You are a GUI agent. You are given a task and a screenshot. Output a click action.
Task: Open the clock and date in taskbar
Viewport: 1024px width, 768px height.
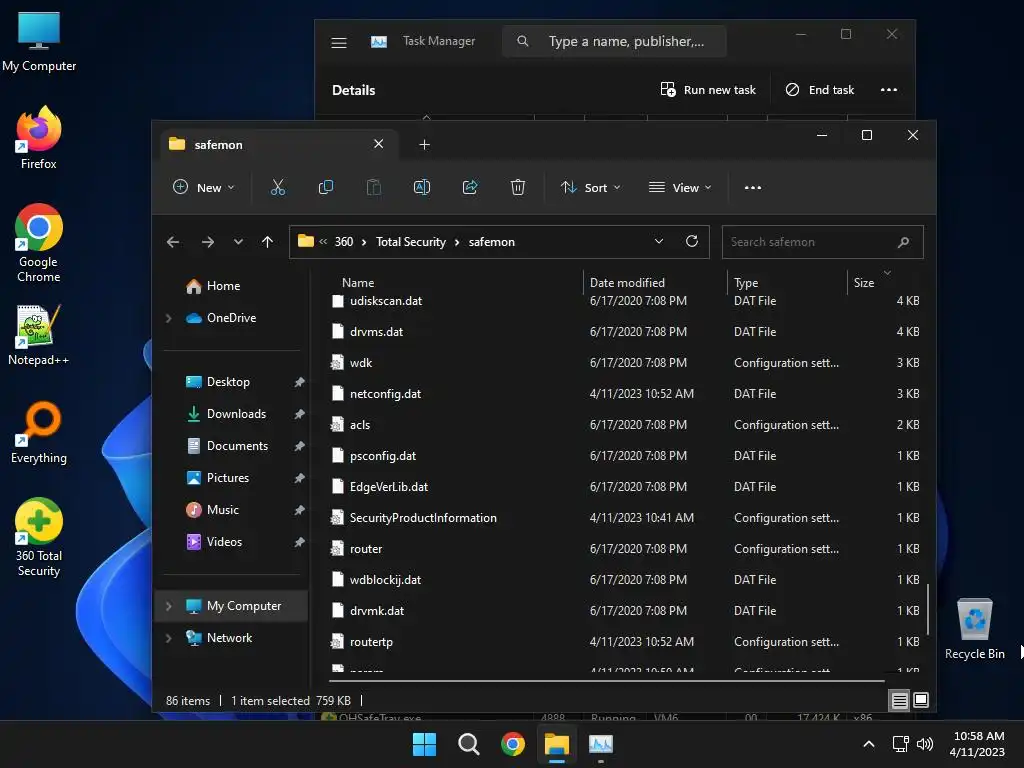point(978,744)
